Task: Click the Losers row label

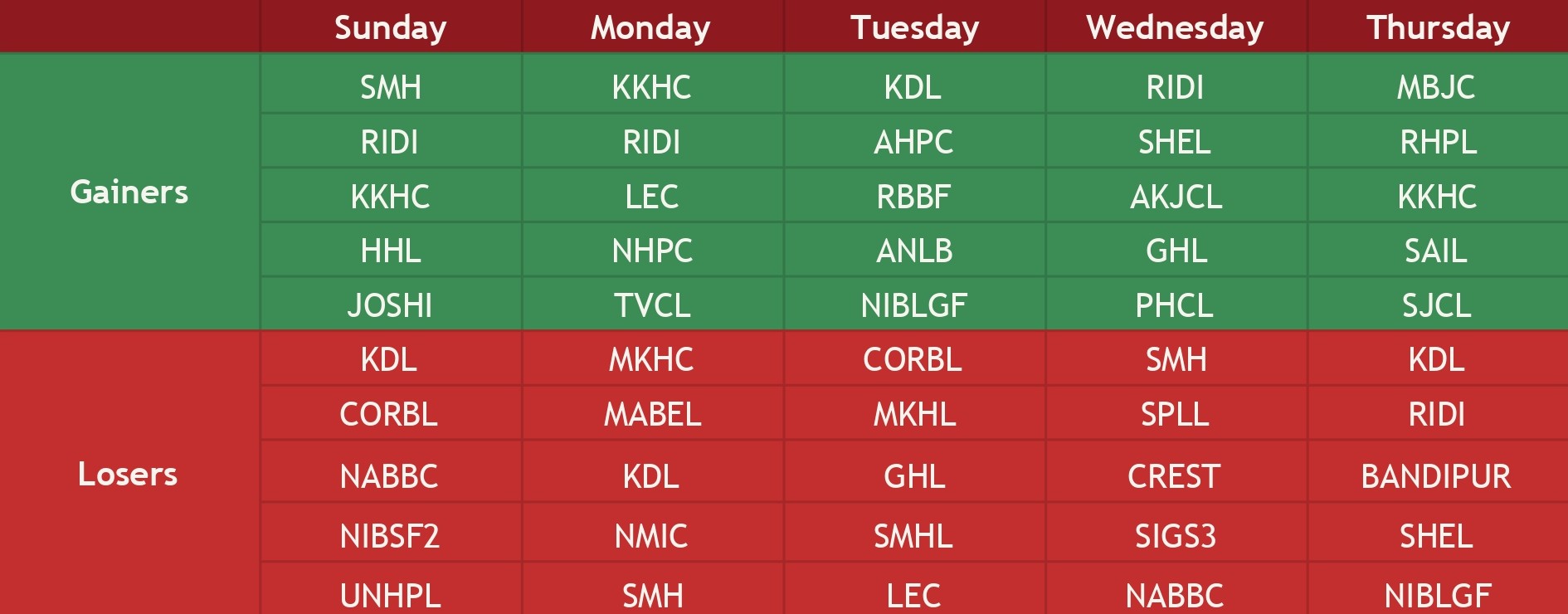Action: pyautogui.click(x=128, y=474)
